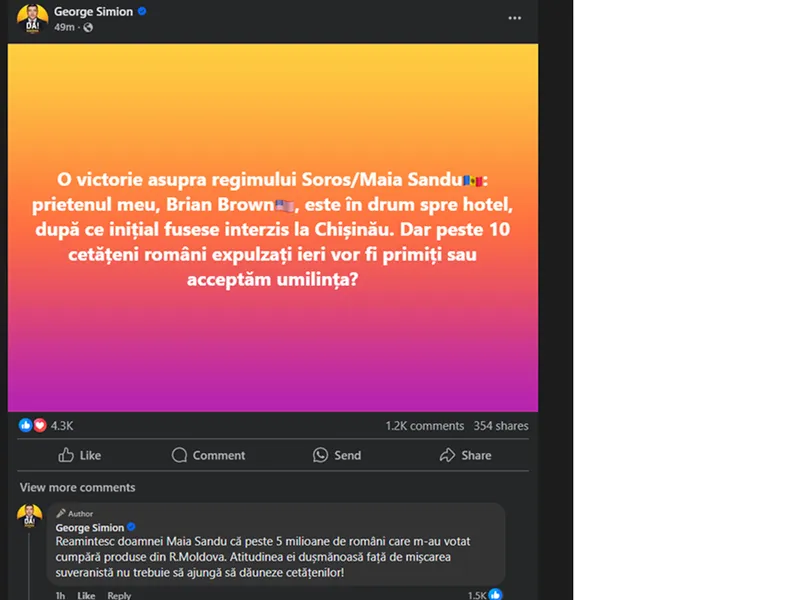Click the comment's 1.5K like reaction icon
This screenshot has width=800, height=600.
495,594
